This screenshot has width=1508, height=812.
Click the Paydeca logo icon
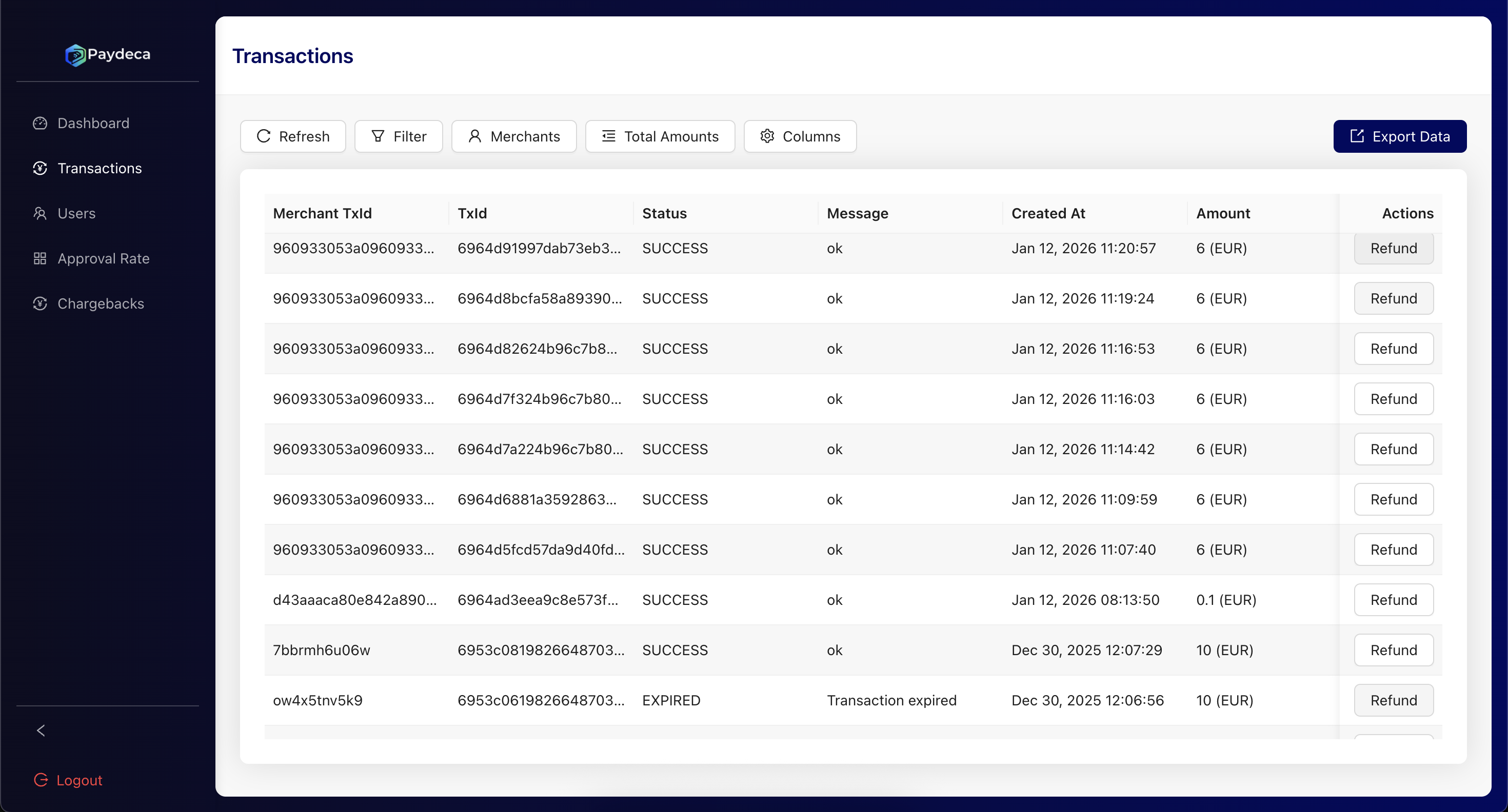point(75,55)
